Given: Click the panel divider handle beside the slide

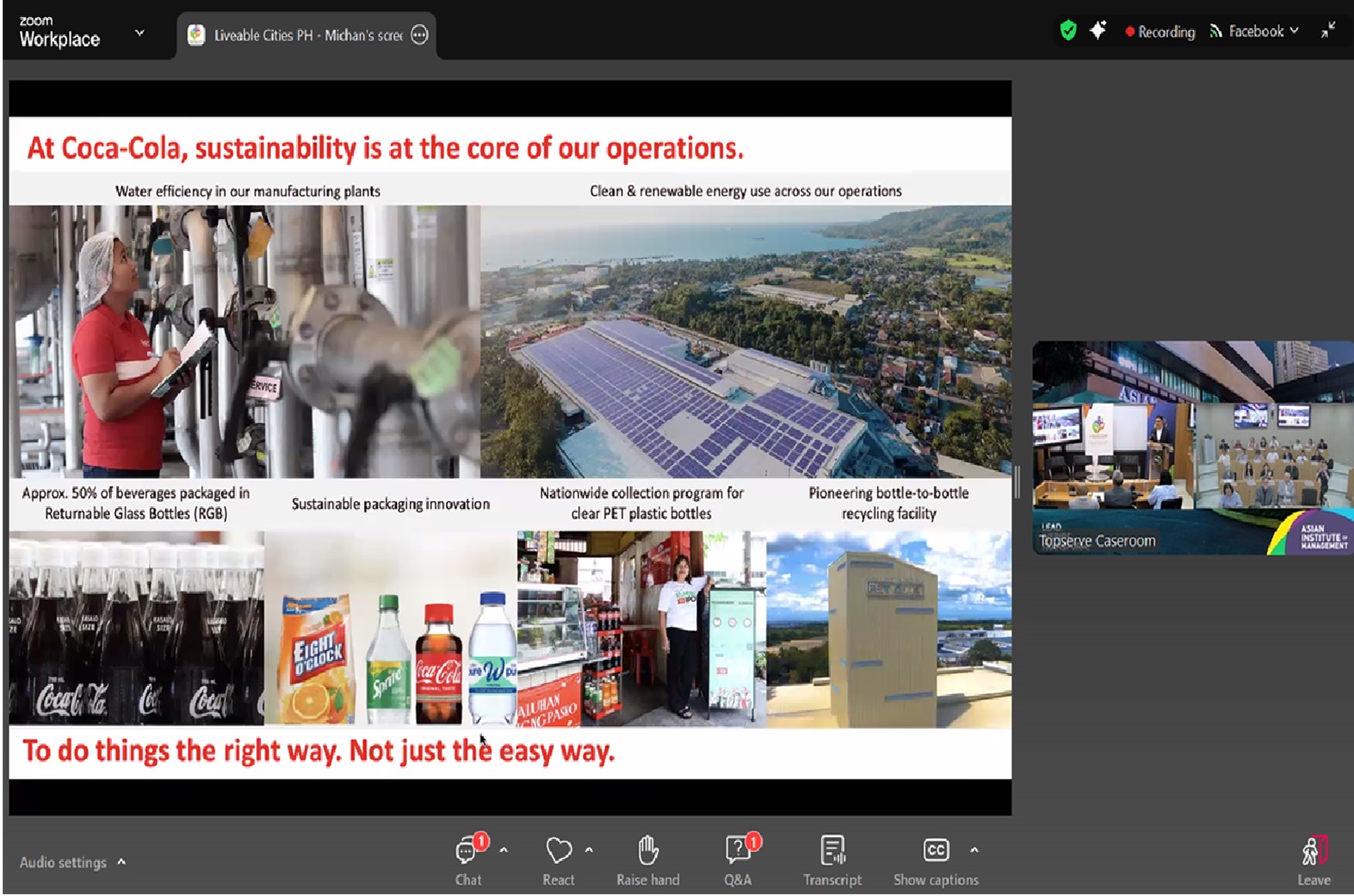Looking at the screenshot, I should [x=1017, y=483].
